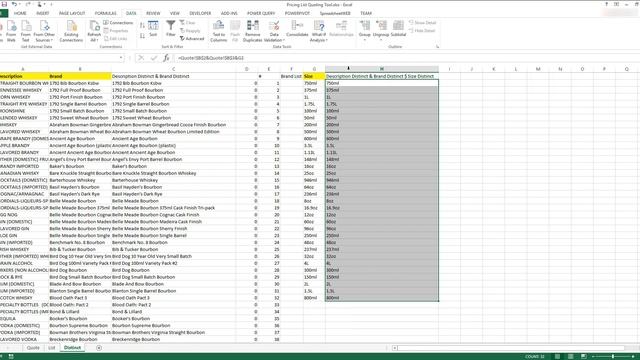Image resolution: width=640 pixels, height=360 pixels.
Task: Switch to Normal view in status bar
Action: 557,356
